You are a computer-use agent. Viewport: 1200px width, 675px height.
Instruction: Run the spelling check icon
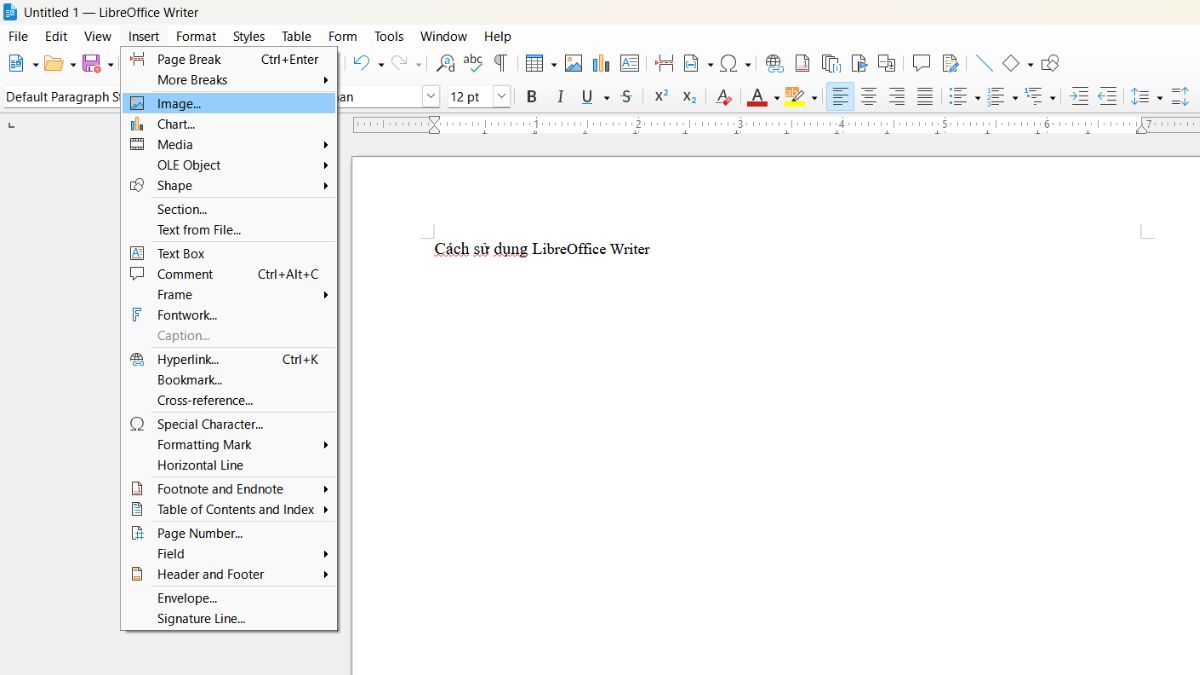473,63
